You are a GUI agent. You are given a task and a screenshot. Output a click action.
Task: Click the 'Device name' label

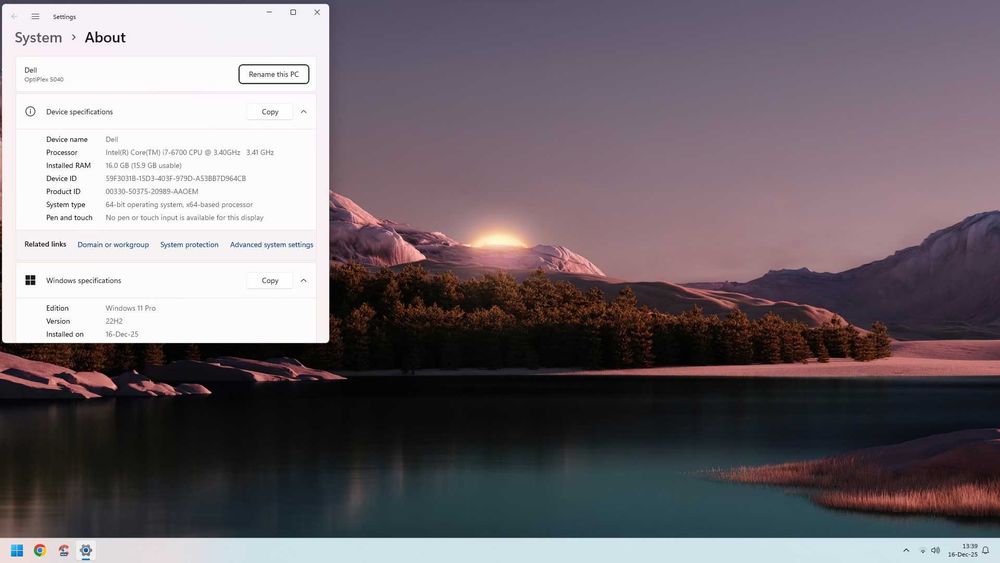coord(67,139)
